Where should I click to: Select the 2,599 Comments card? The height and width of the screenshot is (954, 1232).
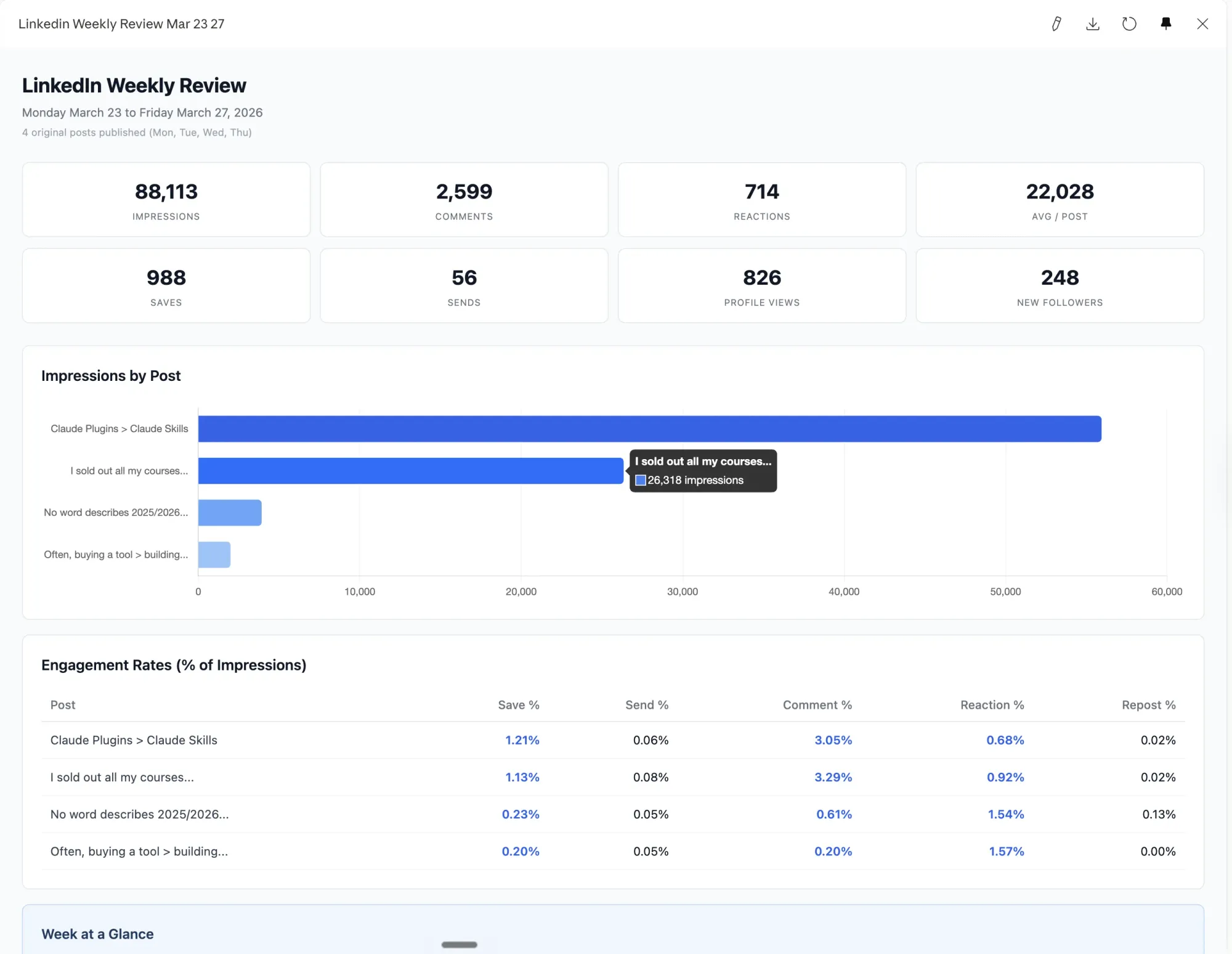[464, 200]
